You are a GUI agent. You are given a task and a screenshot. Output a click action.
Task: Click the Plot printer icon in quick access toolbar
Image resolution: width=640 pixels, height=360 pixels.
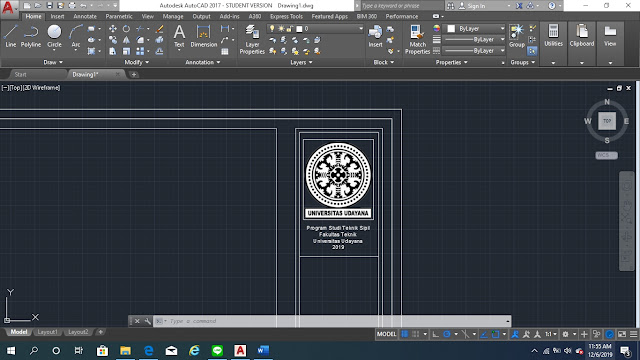(72, 6)
